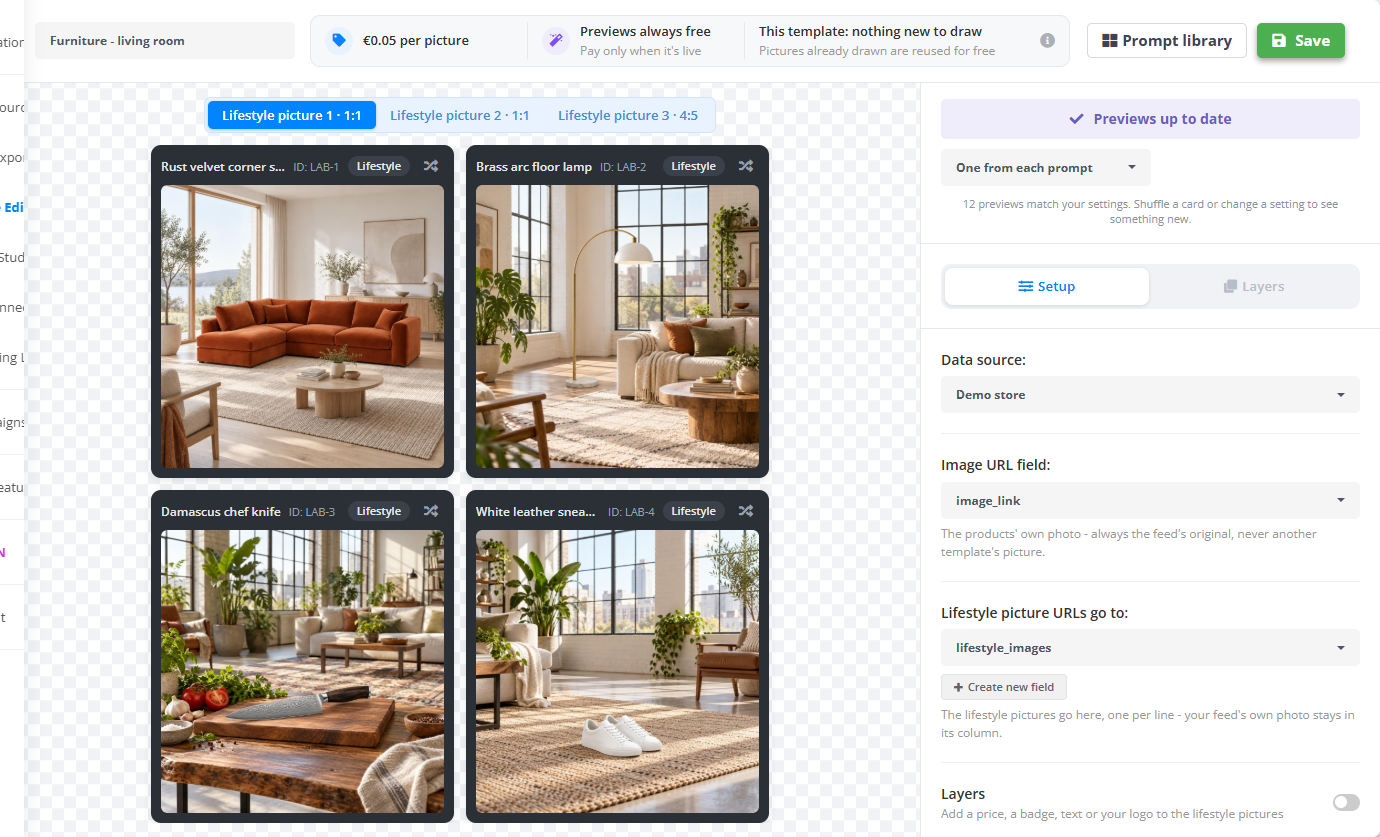Click 'This template: nothing new to draw' text
The height and width of the screenshot is (837, 1380).
click(x=870, y=32)
